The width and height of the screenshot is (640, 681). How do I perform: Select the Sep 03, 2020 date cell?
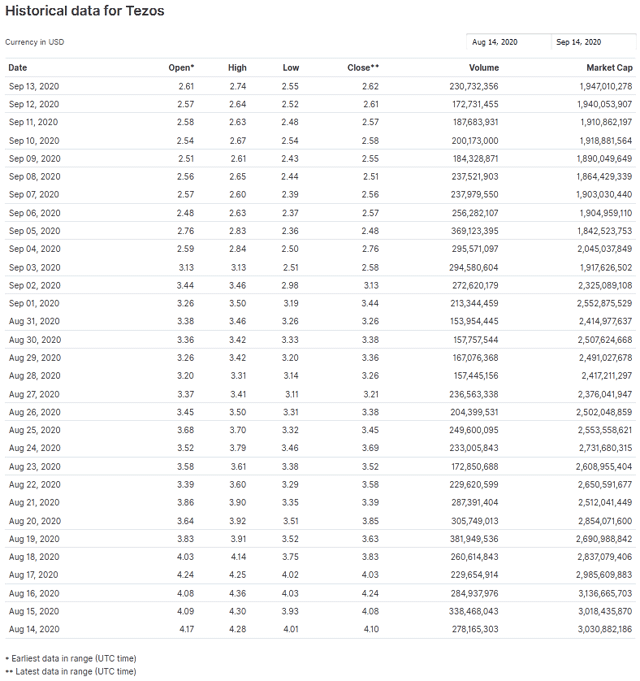34,268
